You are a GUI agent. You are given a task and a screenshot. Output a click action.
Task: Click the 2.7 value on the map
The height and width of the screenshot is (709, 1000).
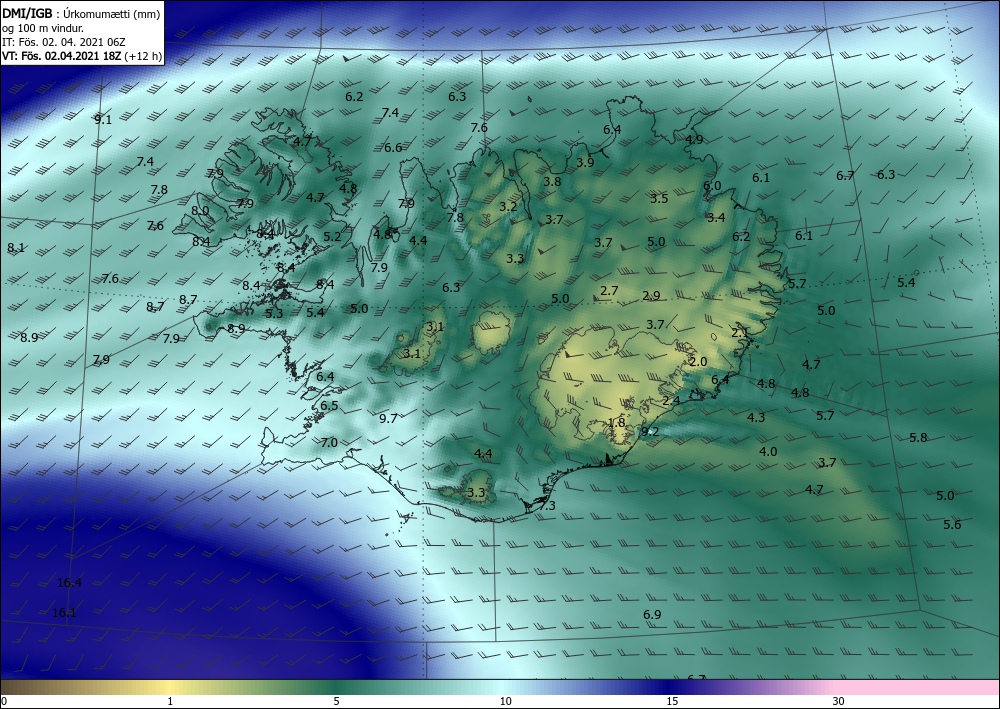[x=610, y=291]
